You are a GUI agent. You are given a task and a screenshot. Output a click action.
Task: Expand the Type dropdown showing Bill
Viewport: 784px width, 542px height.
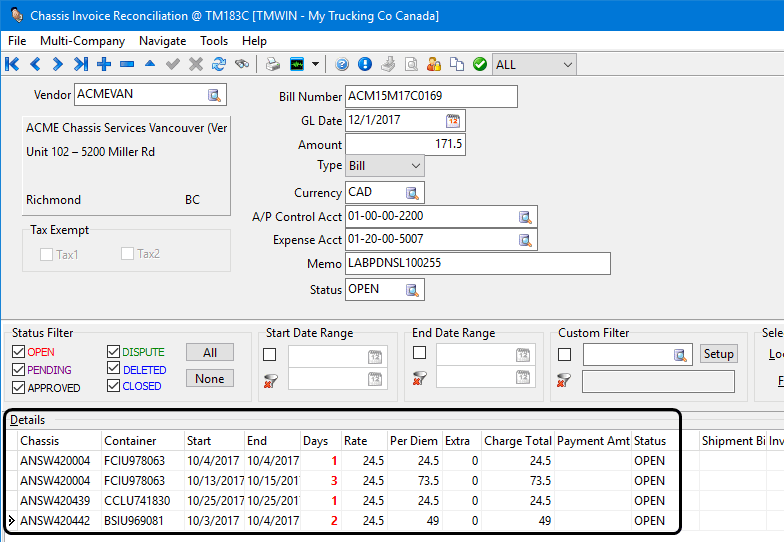[x=415, y=166]
